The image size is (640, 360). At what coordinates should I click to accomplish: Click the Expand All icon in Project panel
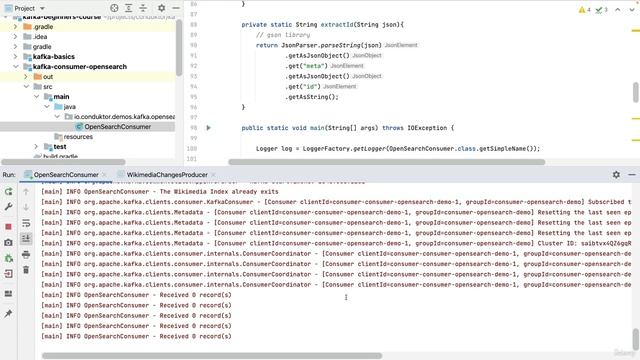129,8
